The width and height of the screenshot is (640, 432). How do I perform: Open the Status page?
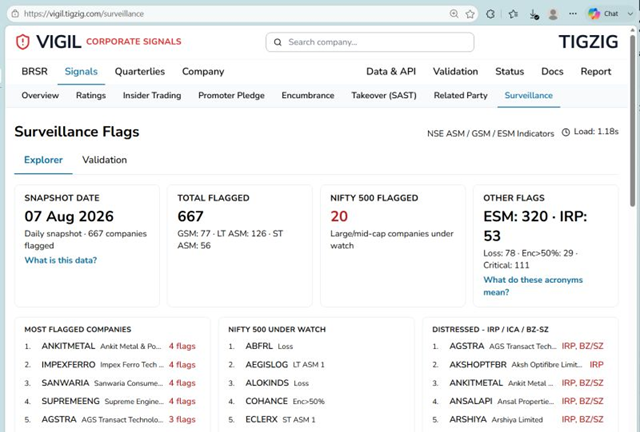coord(509,71)
